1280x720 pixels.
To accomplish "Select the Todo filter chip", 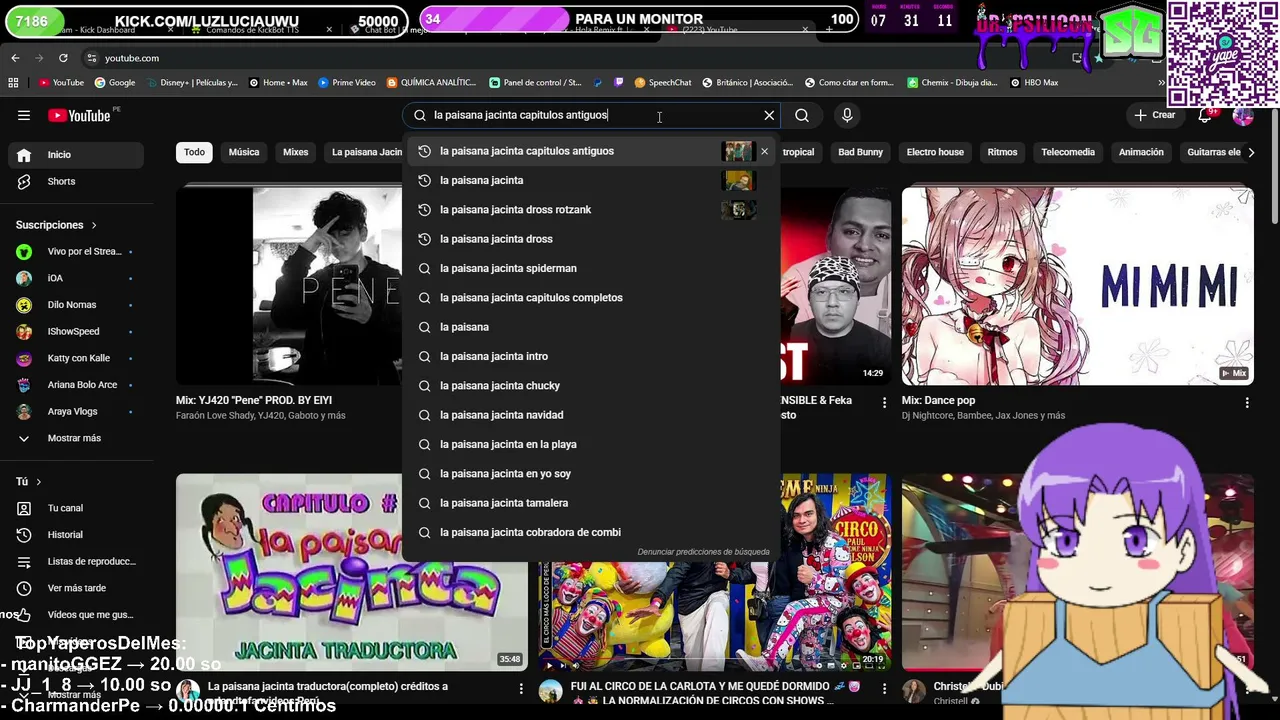I will (194, 152).
